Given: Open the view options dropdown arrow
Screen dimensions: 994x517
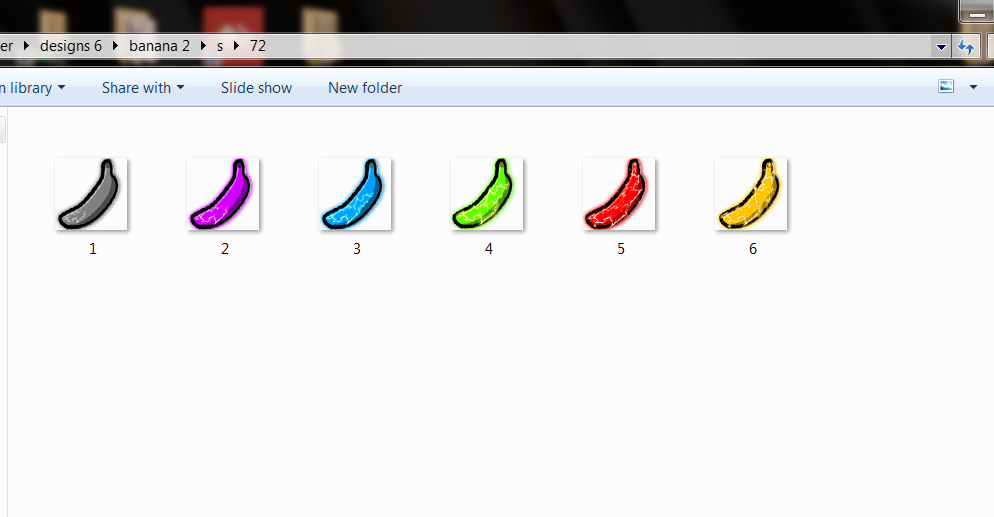Looking at the screenshot, I should pyautogui.click(x=973, y=87).
